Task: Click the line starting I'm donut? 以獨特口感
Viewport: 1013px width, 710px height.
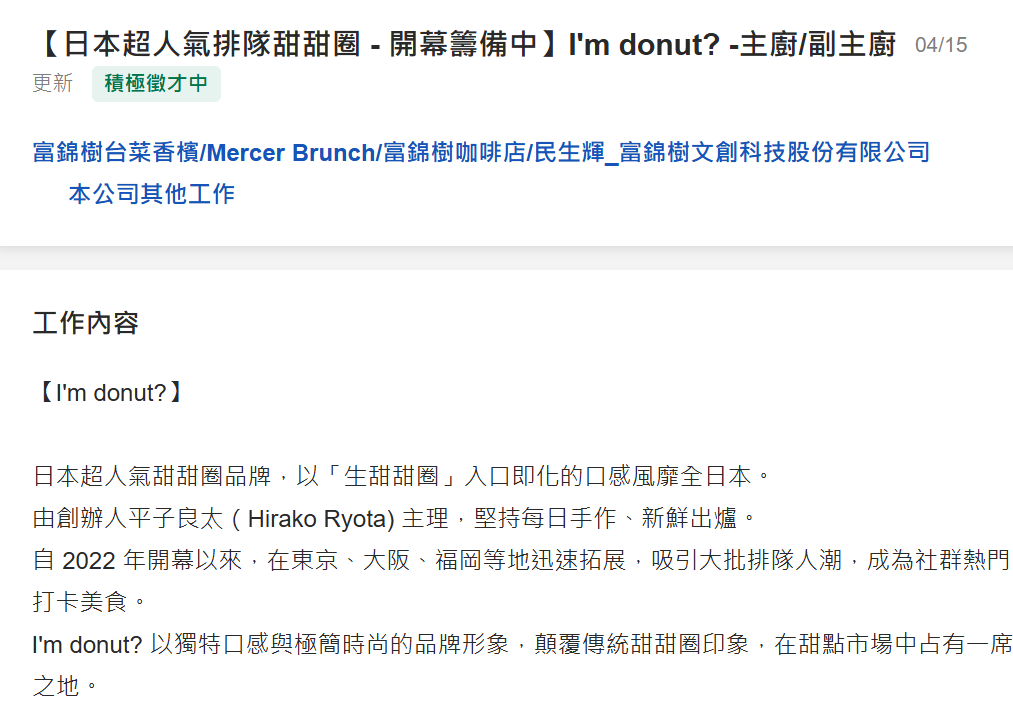Action: click(522, 644)
